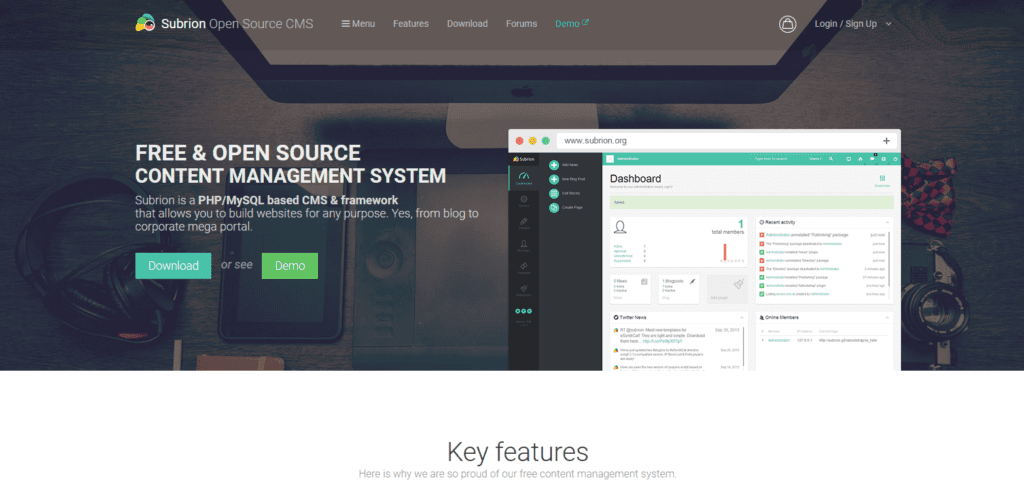Click the Subrion chameleon logo icon
Viewport: 1024px width, 501px height.
pyautogui.click(x=145, y=23)
